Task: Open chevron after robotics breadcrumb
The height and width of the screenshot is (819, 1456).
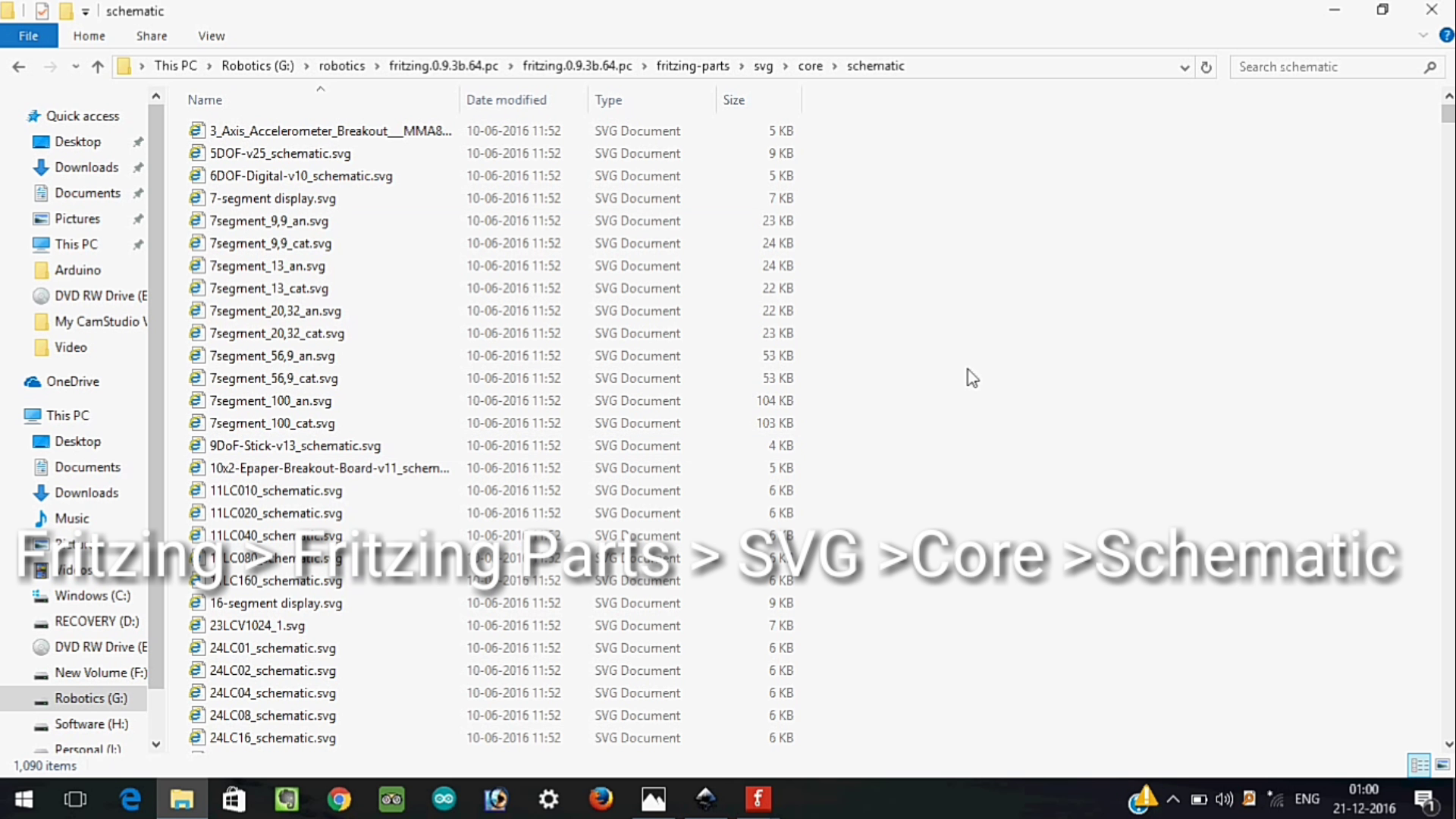Action: [377, 67]
